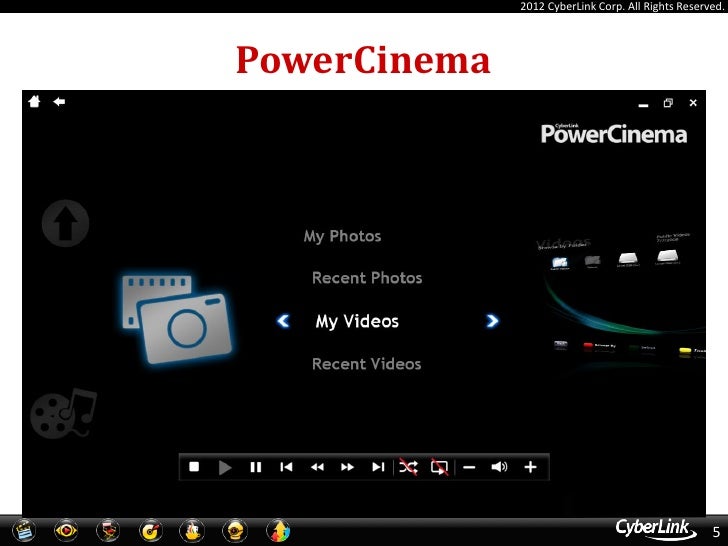The width and height of the screenshot is (728, 546).
Task: Open the My Photos menu item
Action: pyautogui.click(x=342, y=236)
